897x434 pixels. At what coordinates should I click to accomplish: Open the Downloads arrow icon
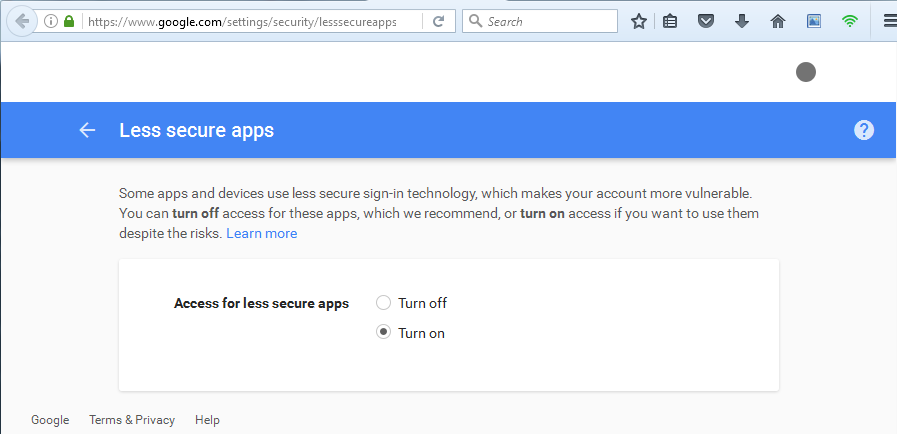tap(742, 21)
